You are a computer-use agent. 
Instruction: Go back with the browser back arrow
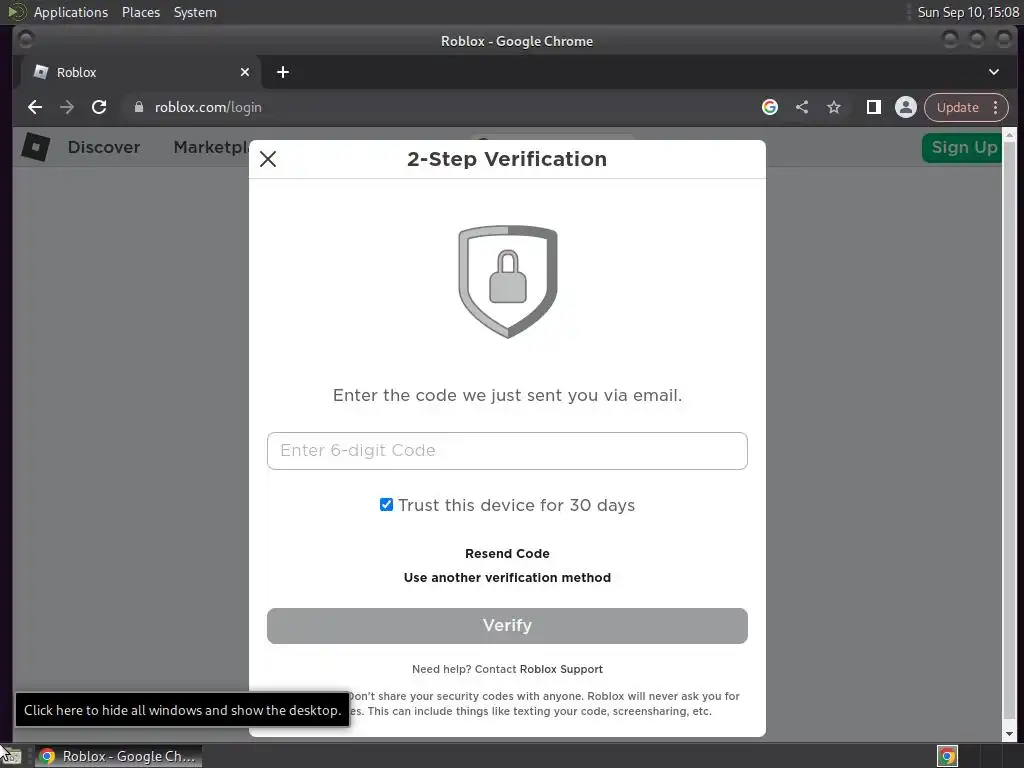[x=35, y=107]
